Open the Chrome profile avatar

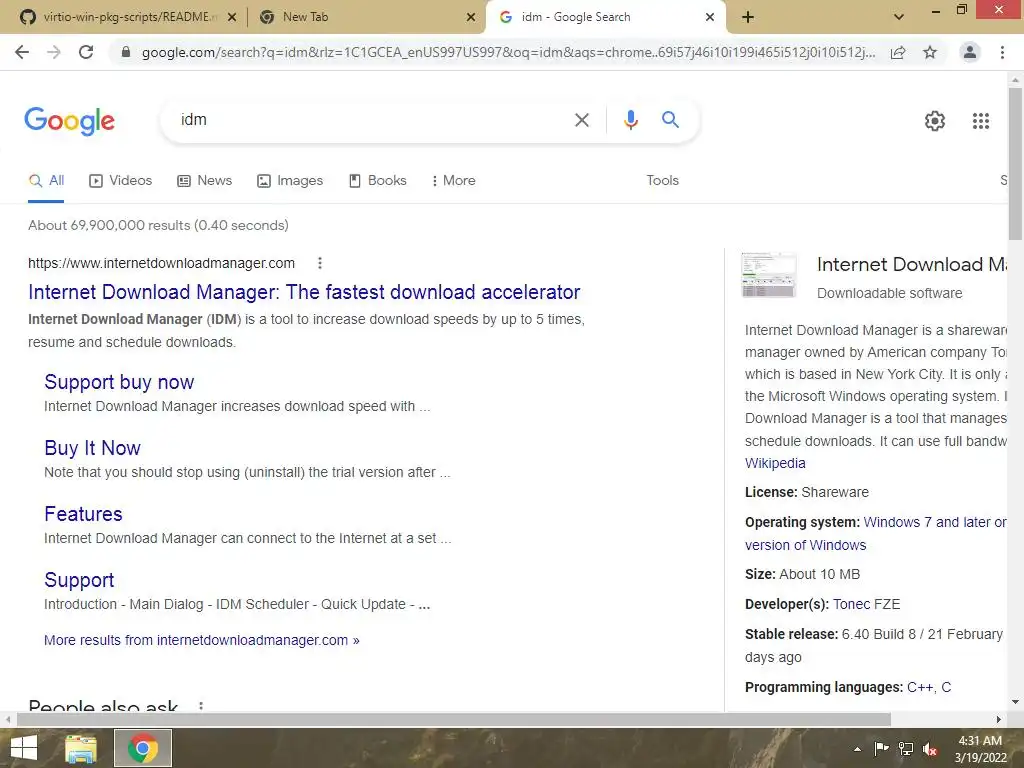coord(970,52)
